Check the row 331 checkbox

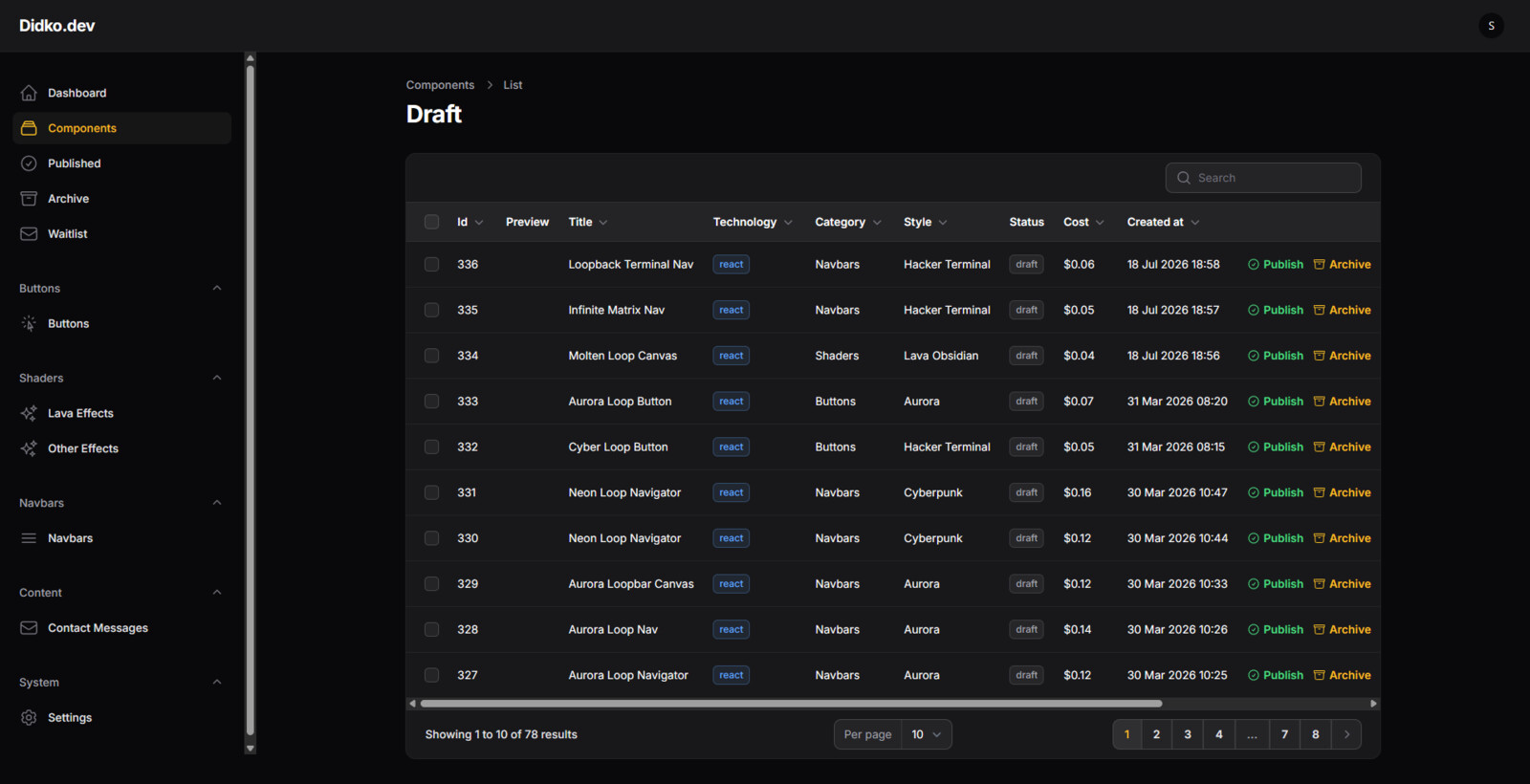click(432, 493)
